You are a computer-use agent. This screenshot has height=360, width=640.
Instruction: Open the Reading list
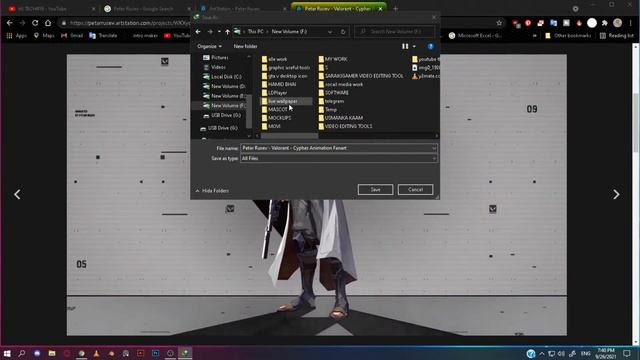(x=617, y=36)
